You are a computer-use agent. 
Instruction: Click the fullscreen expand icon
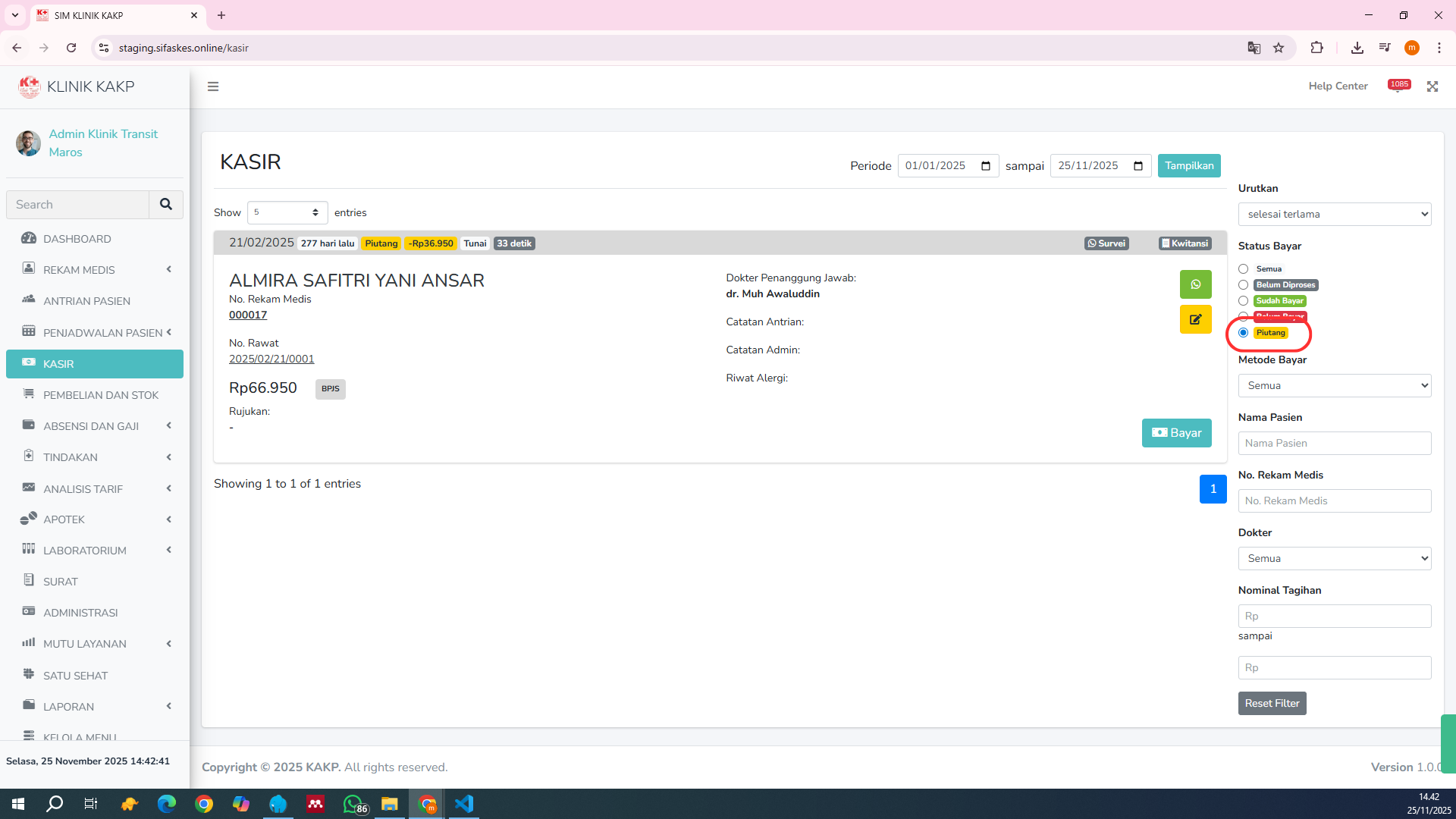(x=1432, y=86)
